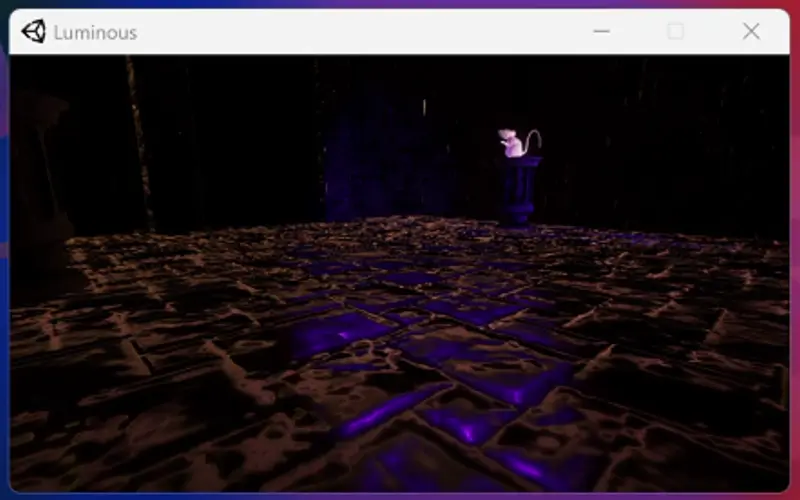Screen dimensions: 800x500
Task: Click the glowing white mouse figure
Action: tap(513, 144)
